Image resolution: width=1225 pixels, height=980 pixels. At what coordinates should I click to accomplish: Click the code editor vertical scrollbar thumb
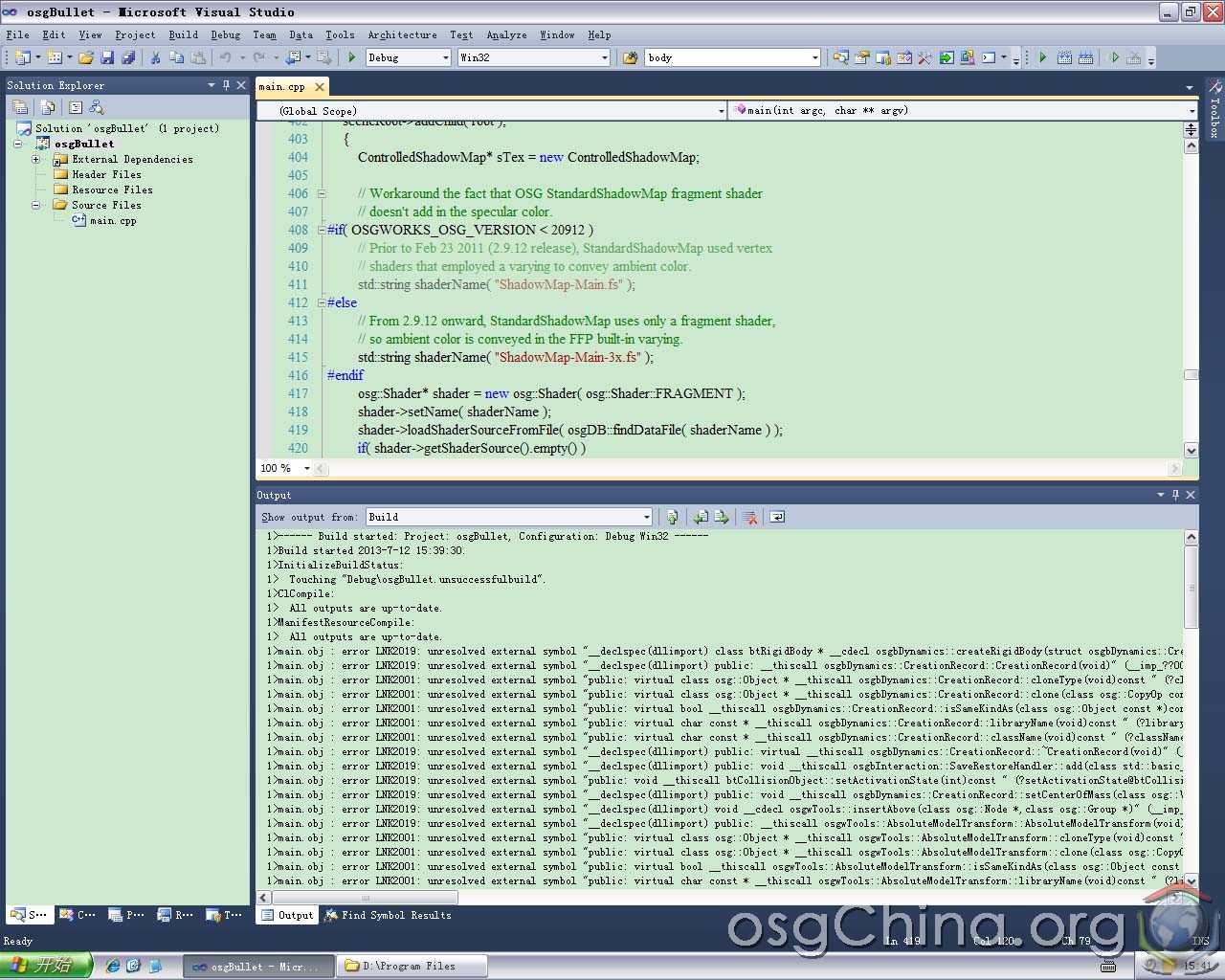1191,375
